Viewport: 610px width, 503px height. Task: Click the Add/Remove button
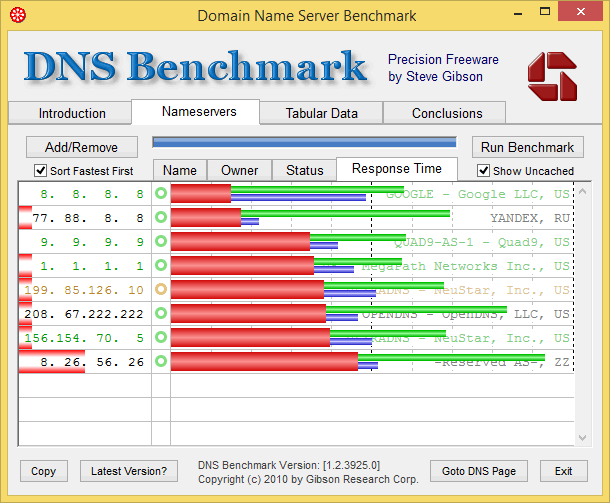[x=81, y=147]
